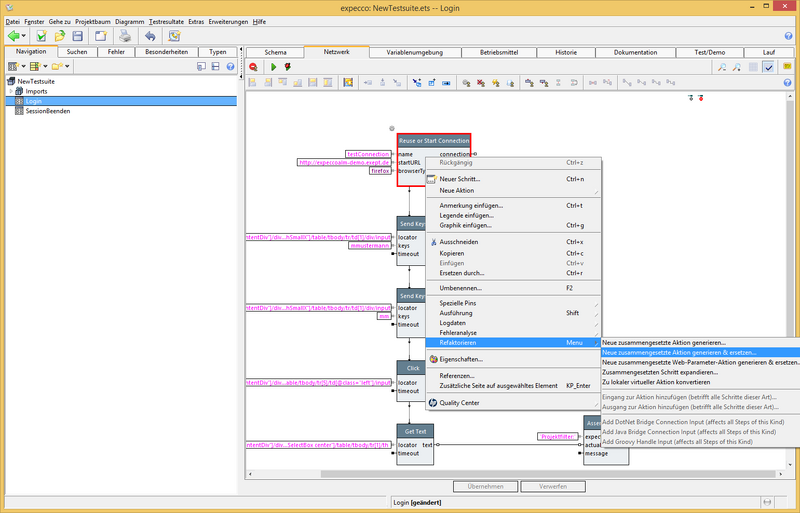Select SessionBeenden in the project tree
Image resolution: width=800 pixels, height=513 pixels.
coord(47,111)
